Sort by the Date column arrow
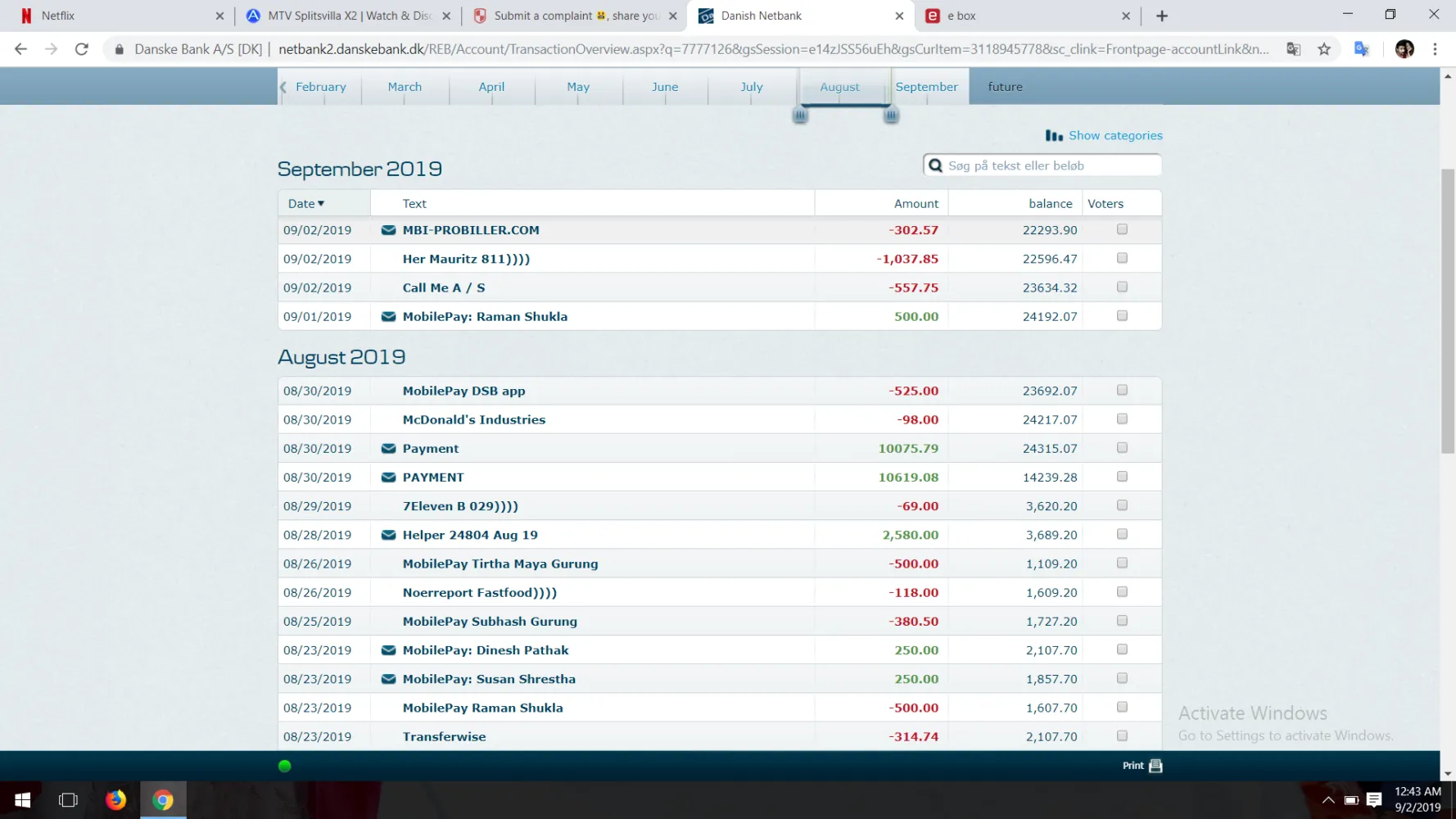 [321, 204]
